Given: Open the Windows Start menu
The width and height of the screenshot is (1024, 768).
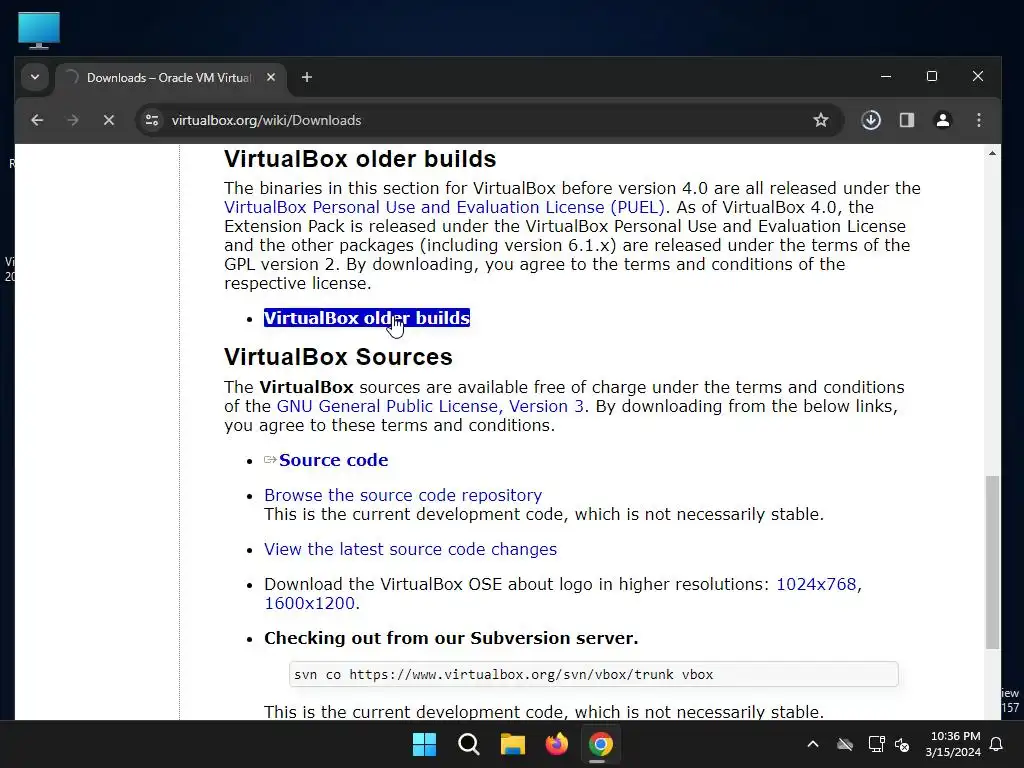Looking at the screenshot, I should 424,744.
